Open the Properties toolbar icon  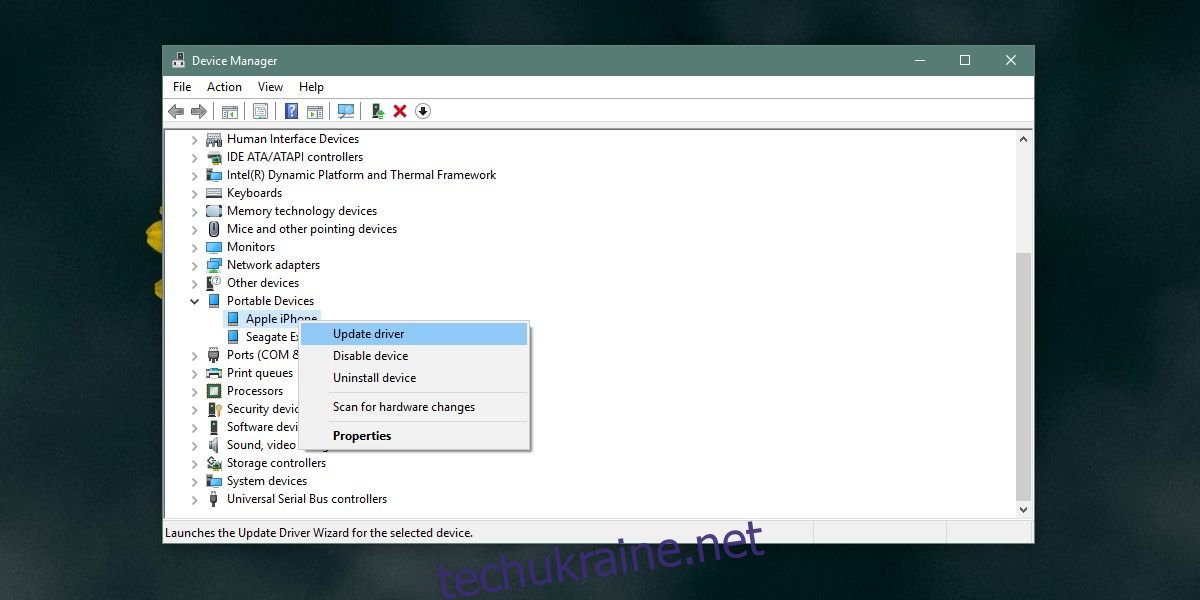click(261, 111)
